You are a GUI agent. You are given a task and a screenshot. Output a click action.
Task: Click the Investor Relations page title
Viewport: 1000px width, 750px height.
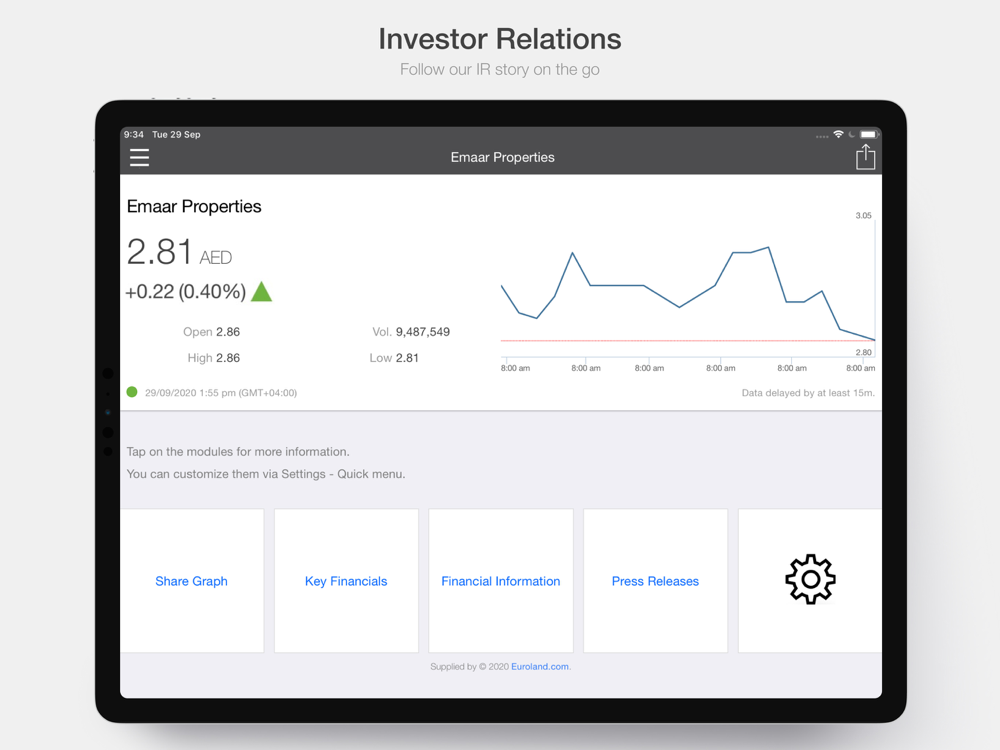click(x=500, y=39)
